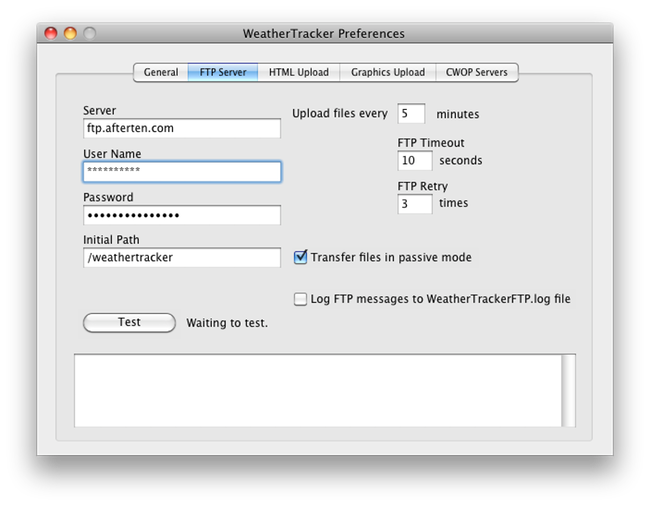Screen dimensions: 650x506
Task: Open the CWOP Servers tab
Action: point(476,73)
